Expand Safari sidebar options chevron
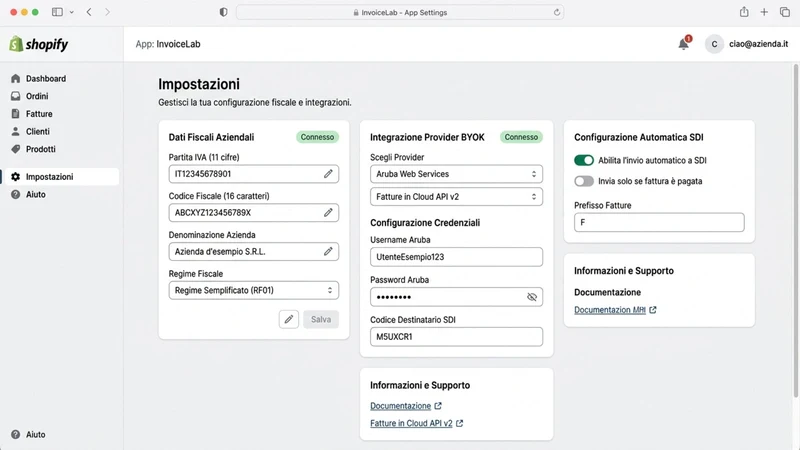Image resolution: width=800 pixels, height=450 pixels. tap(71, 12)
